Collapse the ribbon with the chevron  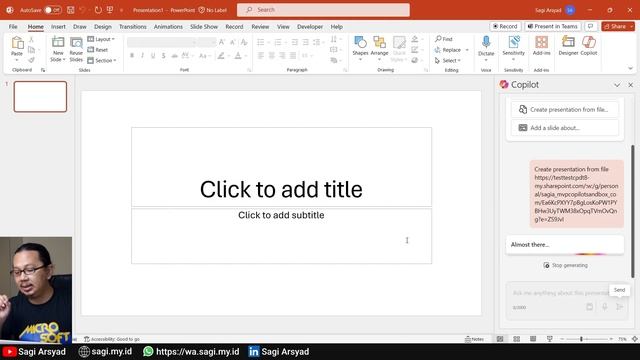[630, 68]
